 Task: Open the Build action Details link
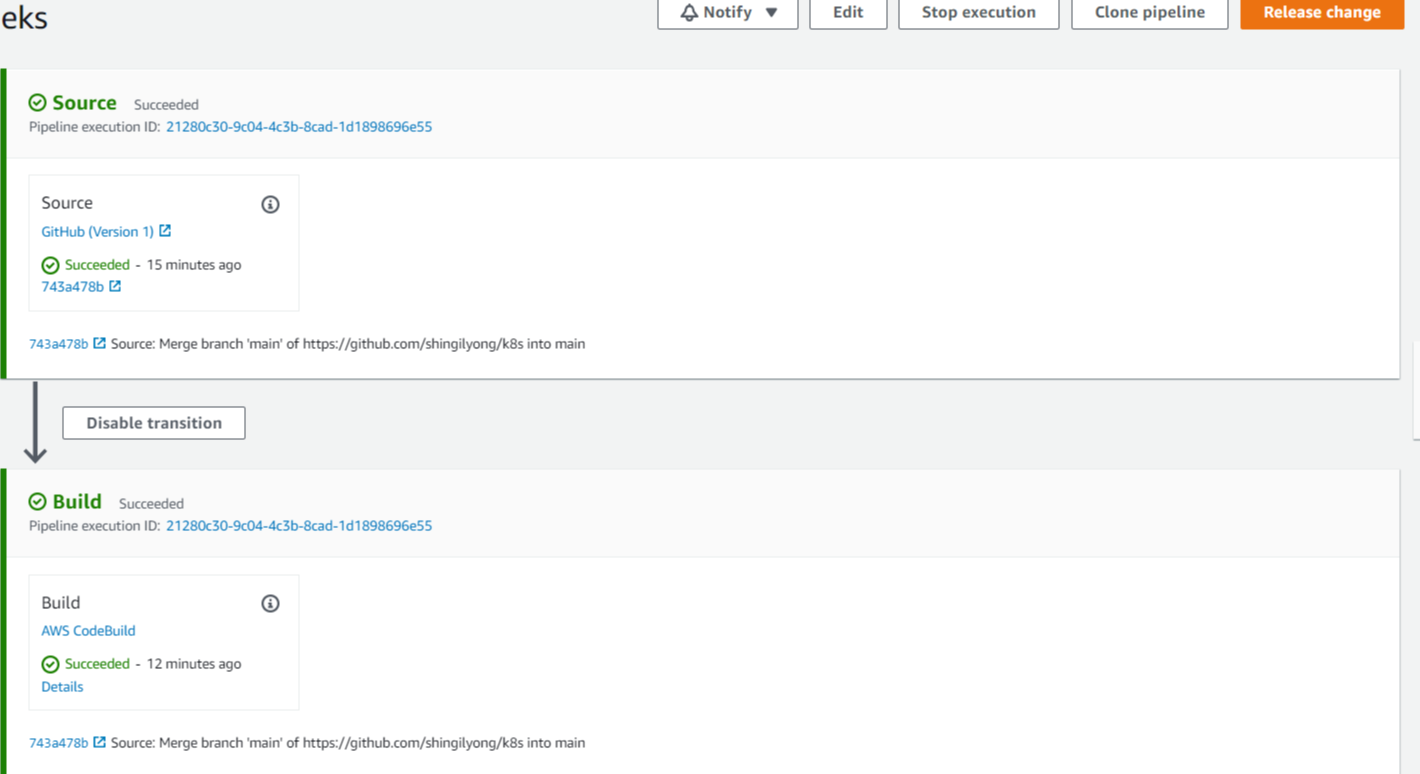click(x=62, y=687)
